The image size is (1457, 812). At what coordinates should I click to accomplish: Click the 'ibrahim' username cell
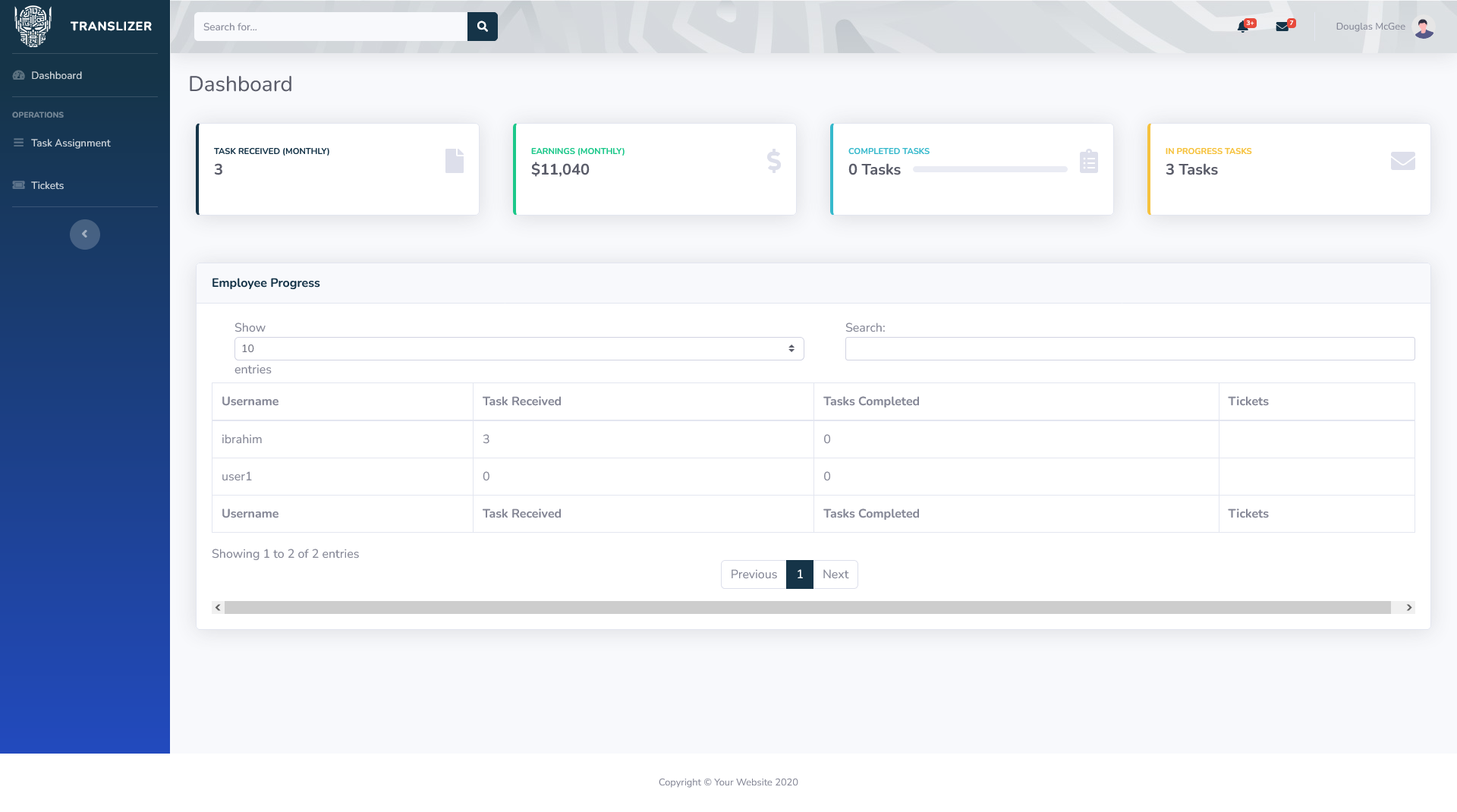coord(342,439)
